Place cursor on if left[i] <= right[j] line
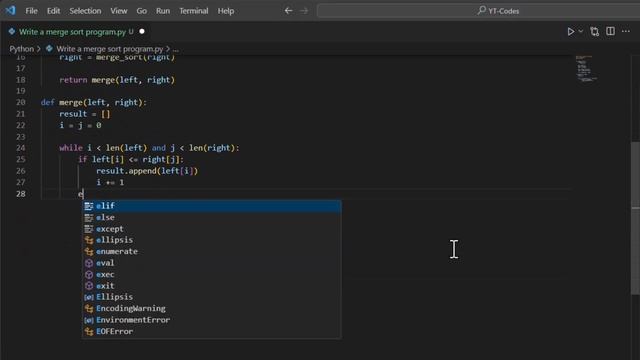Viewport: 640px width, 360px height. [131, 159]
